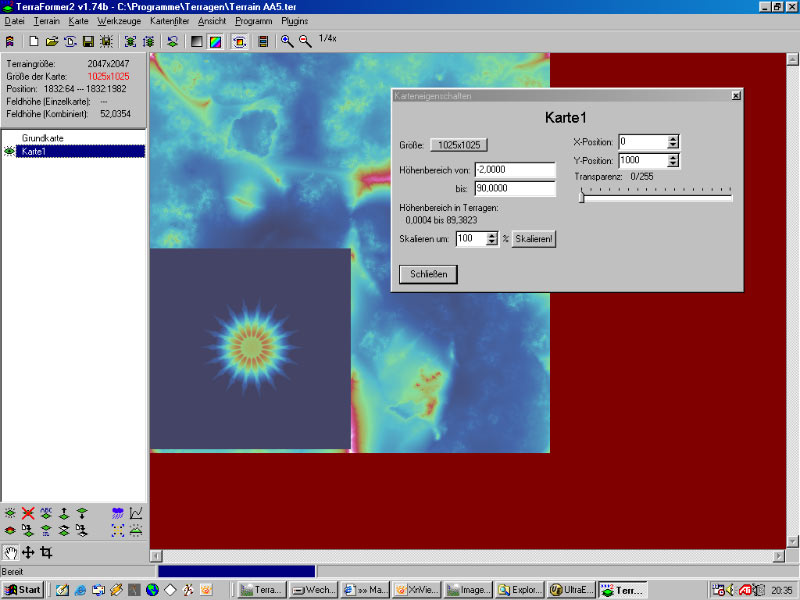Click Y-Position spinner arrows
The image size is (800, 600).
coord(673,160)
